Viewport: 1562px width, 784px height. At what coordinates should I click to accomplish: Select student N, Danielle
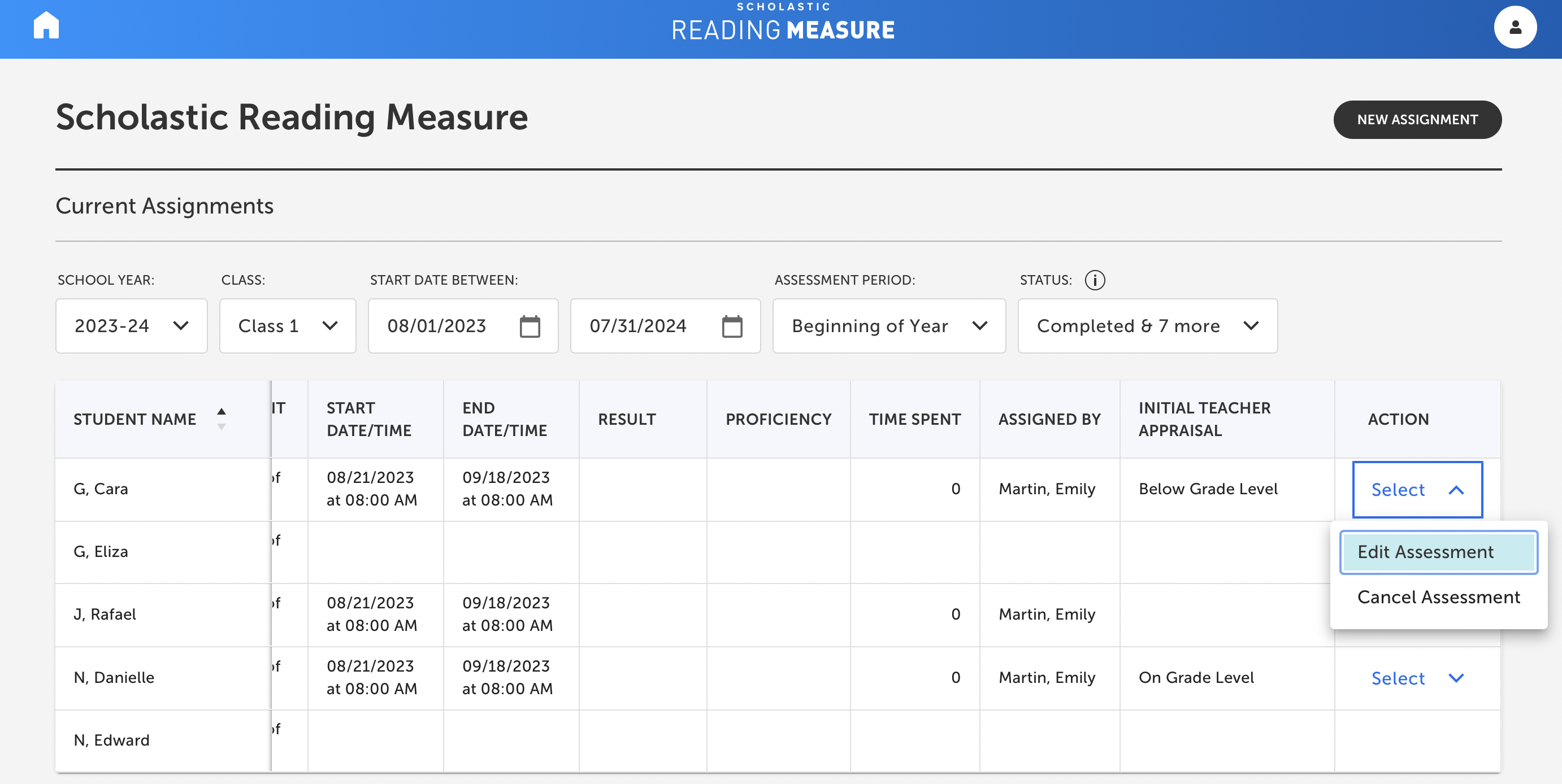[114, 677]
